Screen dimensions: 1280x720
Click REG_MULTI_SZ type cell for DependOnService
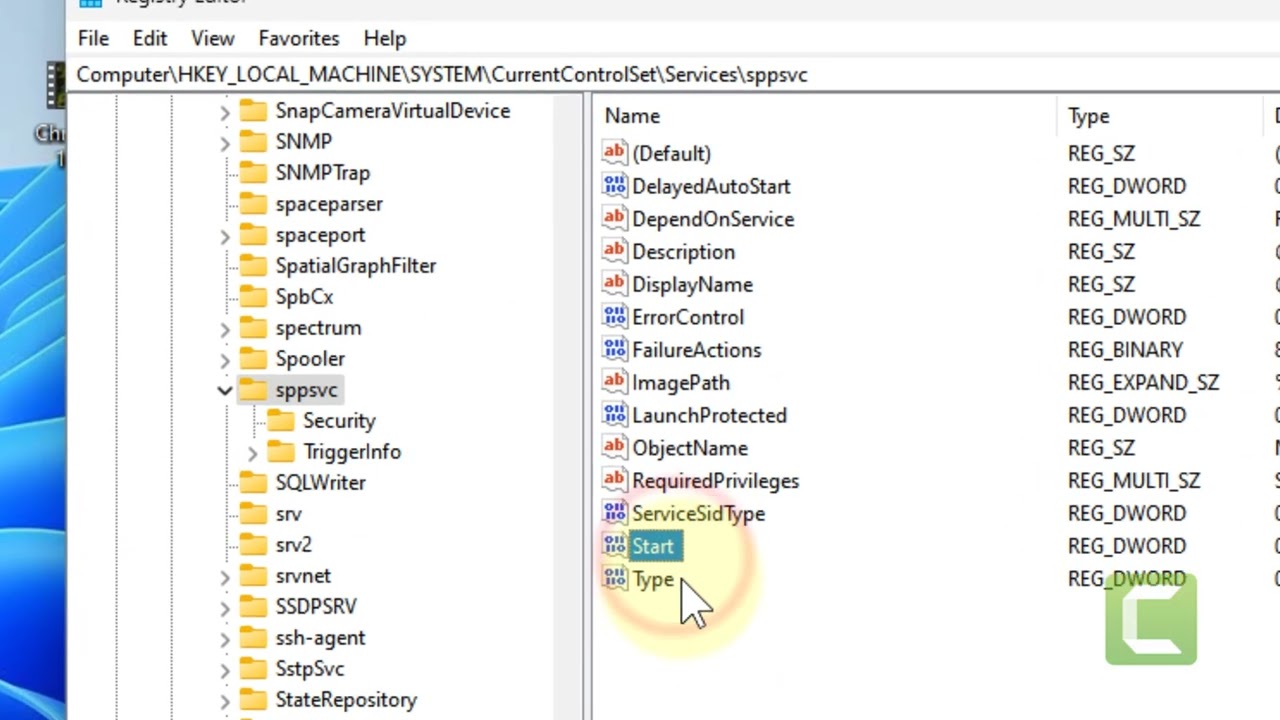point(1134,219)
